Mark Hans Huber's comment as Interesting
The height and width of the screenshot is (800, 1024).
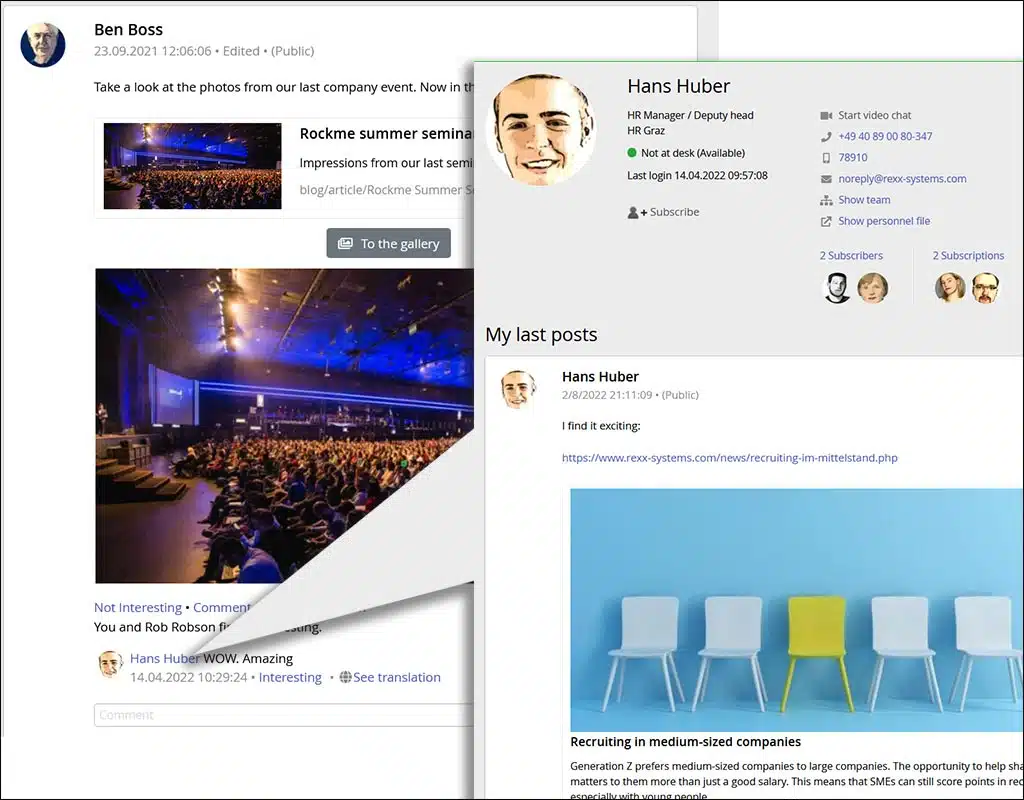290,677
